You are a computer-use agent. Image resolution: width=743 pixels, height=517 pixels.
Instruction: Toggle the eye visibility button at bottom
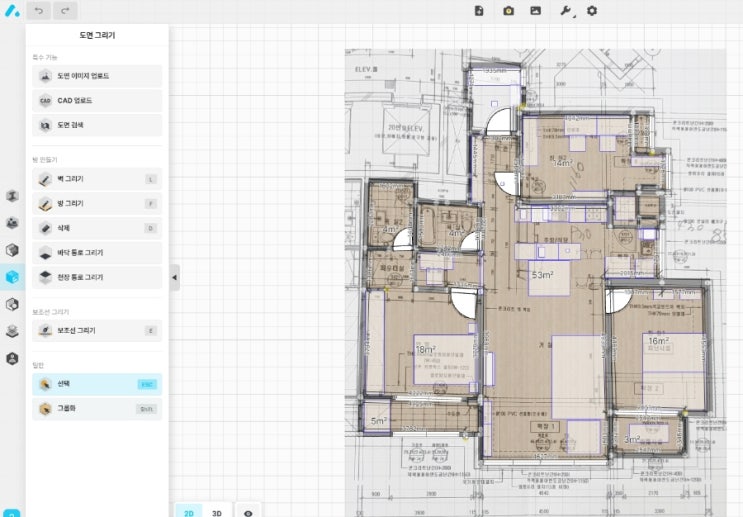tap(248, 511)
